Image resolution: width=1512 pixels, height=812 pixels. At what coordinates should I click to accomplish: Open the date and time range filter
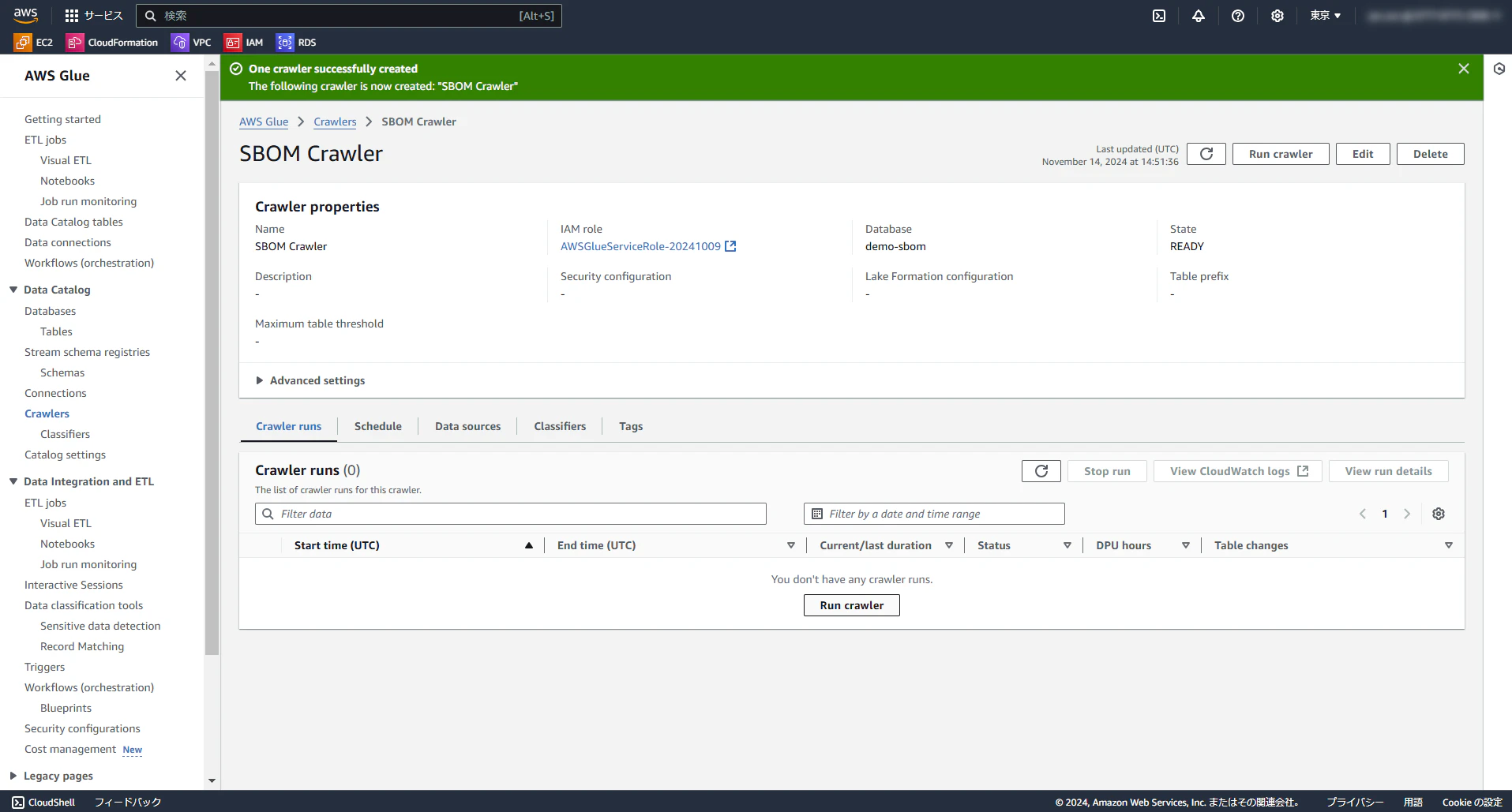[934, 514]
